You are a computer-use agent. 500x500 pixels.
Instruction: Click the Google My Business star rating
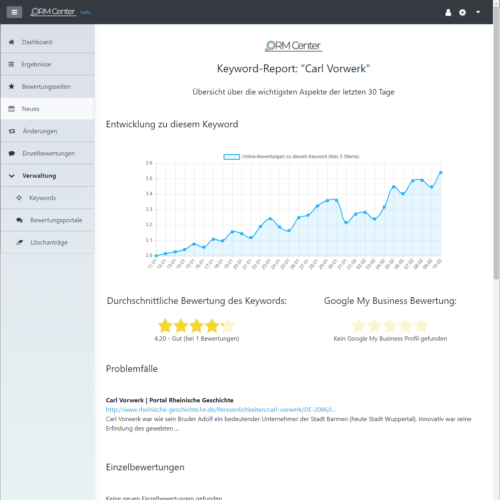pyautogui.click(x=390, y=326)
